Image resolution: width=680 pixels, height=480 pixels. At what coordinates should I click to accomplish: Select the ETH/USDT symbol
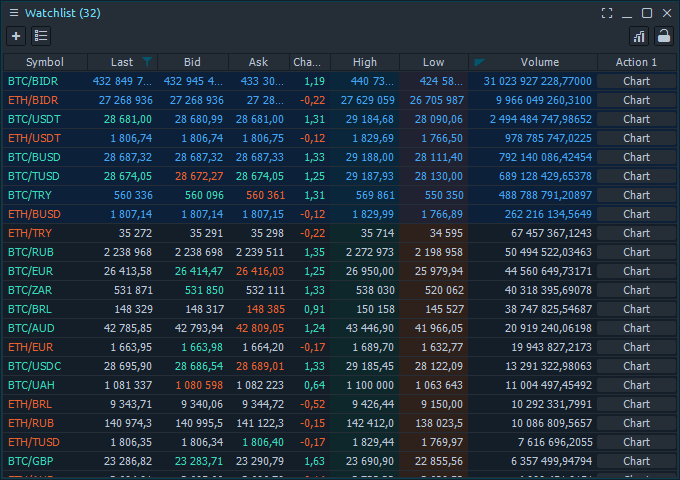click(x=34, y=138)
